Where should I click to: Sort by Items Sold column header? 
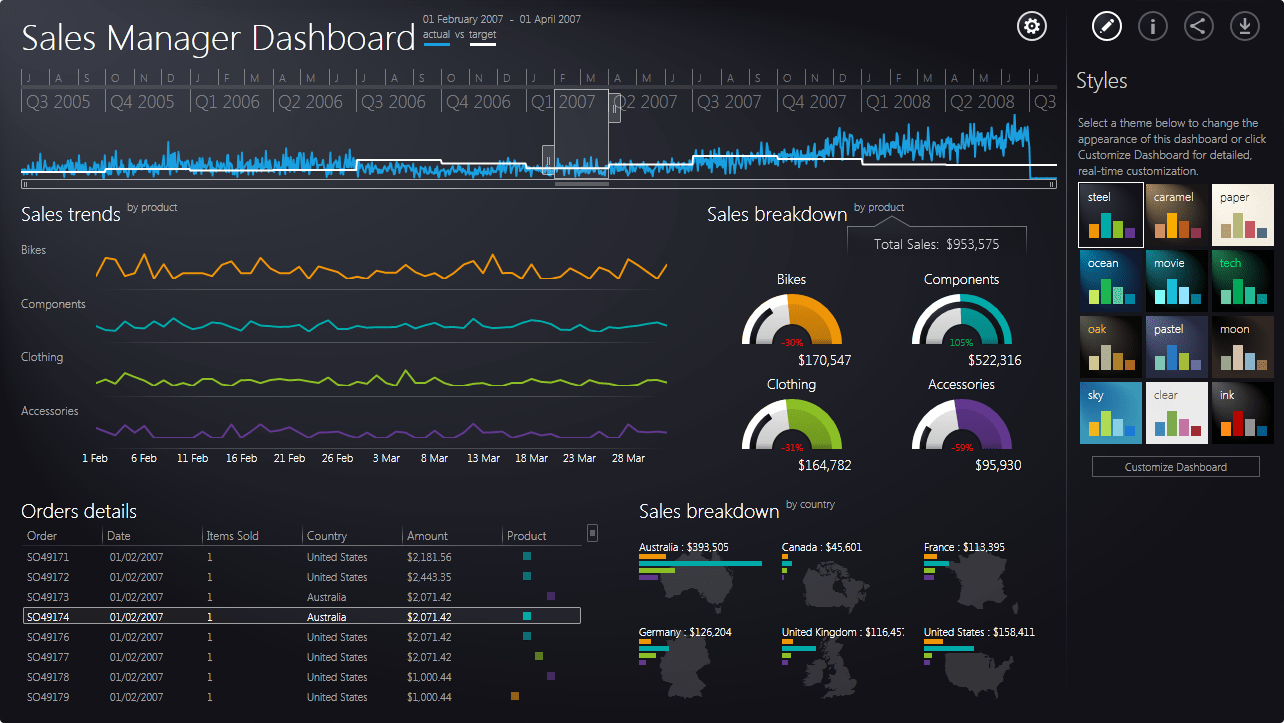click(232, 536)
